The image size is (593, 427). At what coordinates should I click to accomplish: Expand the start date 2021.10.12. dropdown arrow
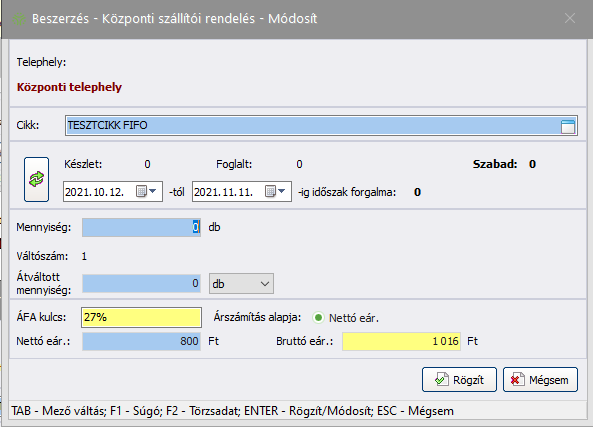click(x=152, y=191)
